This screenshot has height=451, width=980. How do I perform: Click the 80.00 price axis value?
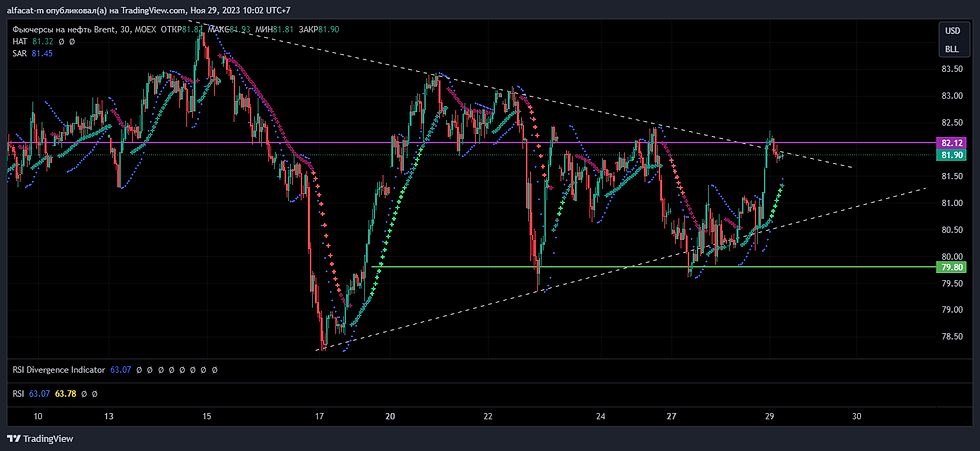951,257
